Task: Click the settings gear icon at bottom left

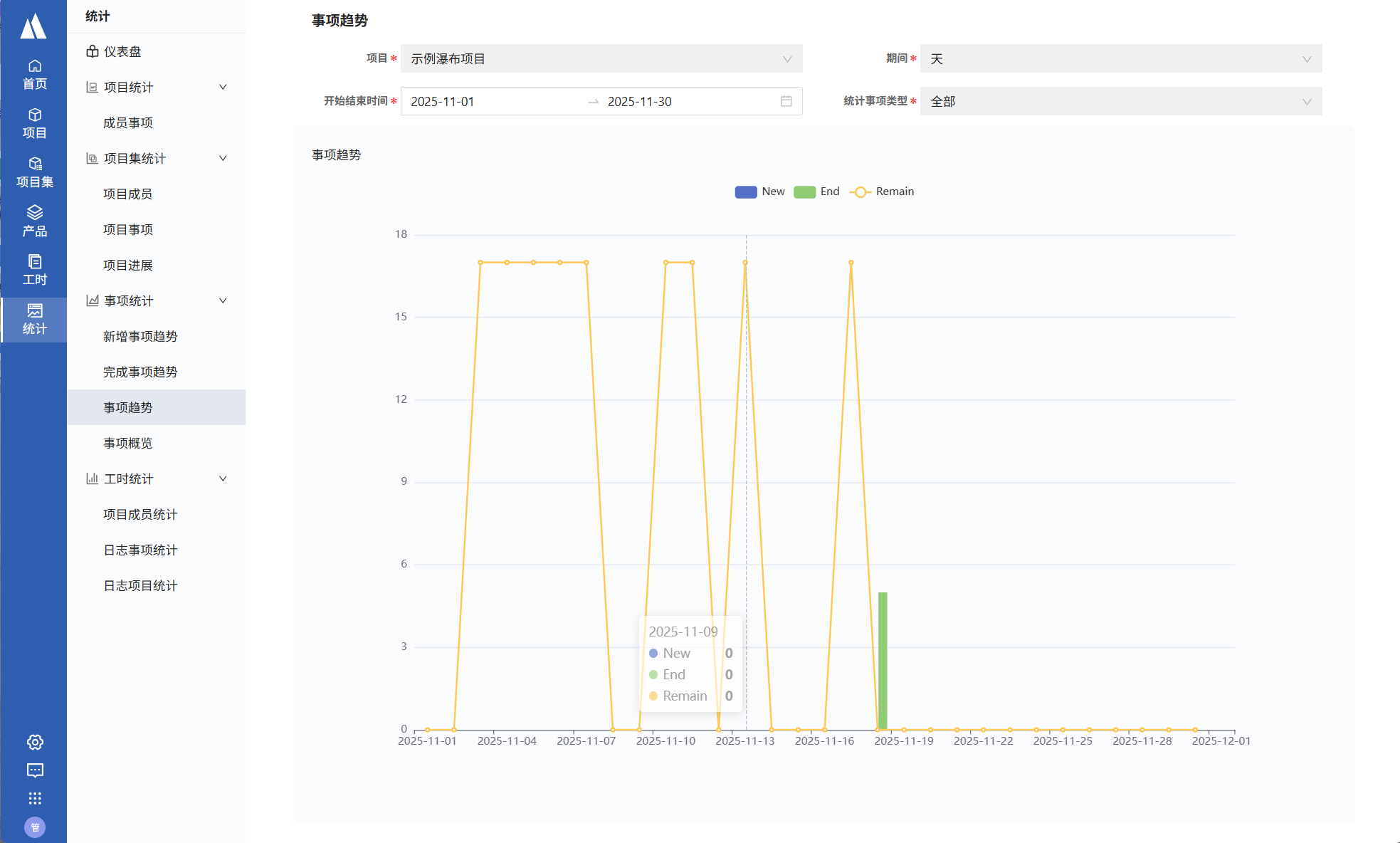Action: click(35, 742)
